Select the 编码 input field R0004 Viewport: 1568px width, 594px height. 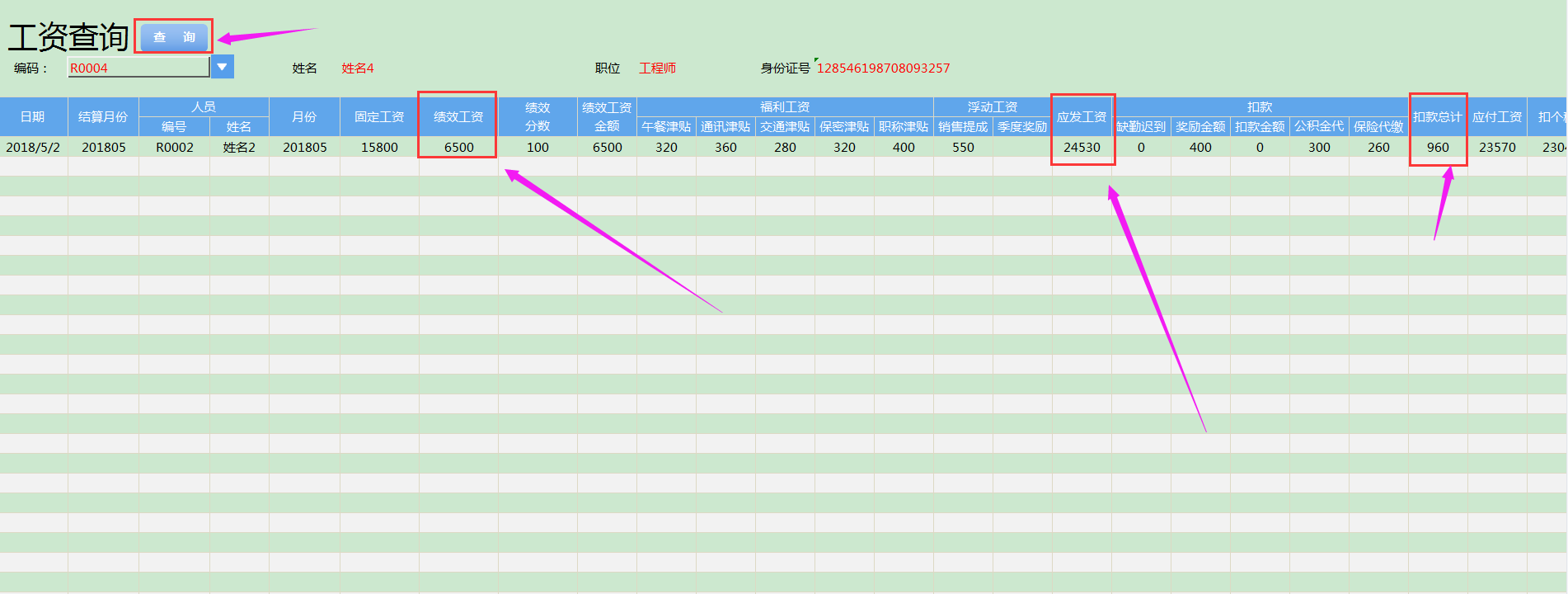click(x=138, y=68)
